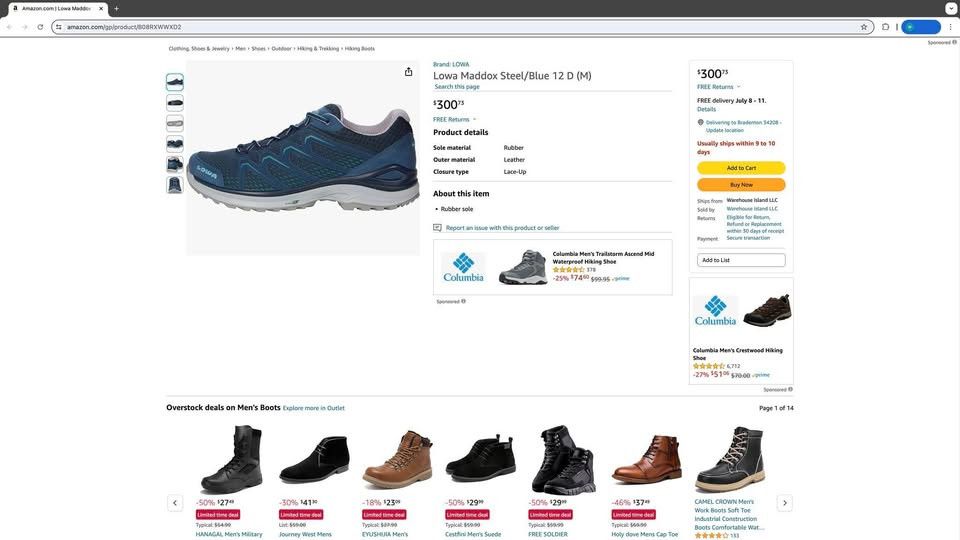960x540 pixels.
Task: Select the second shoe thumbnail image
Action: 174,103
